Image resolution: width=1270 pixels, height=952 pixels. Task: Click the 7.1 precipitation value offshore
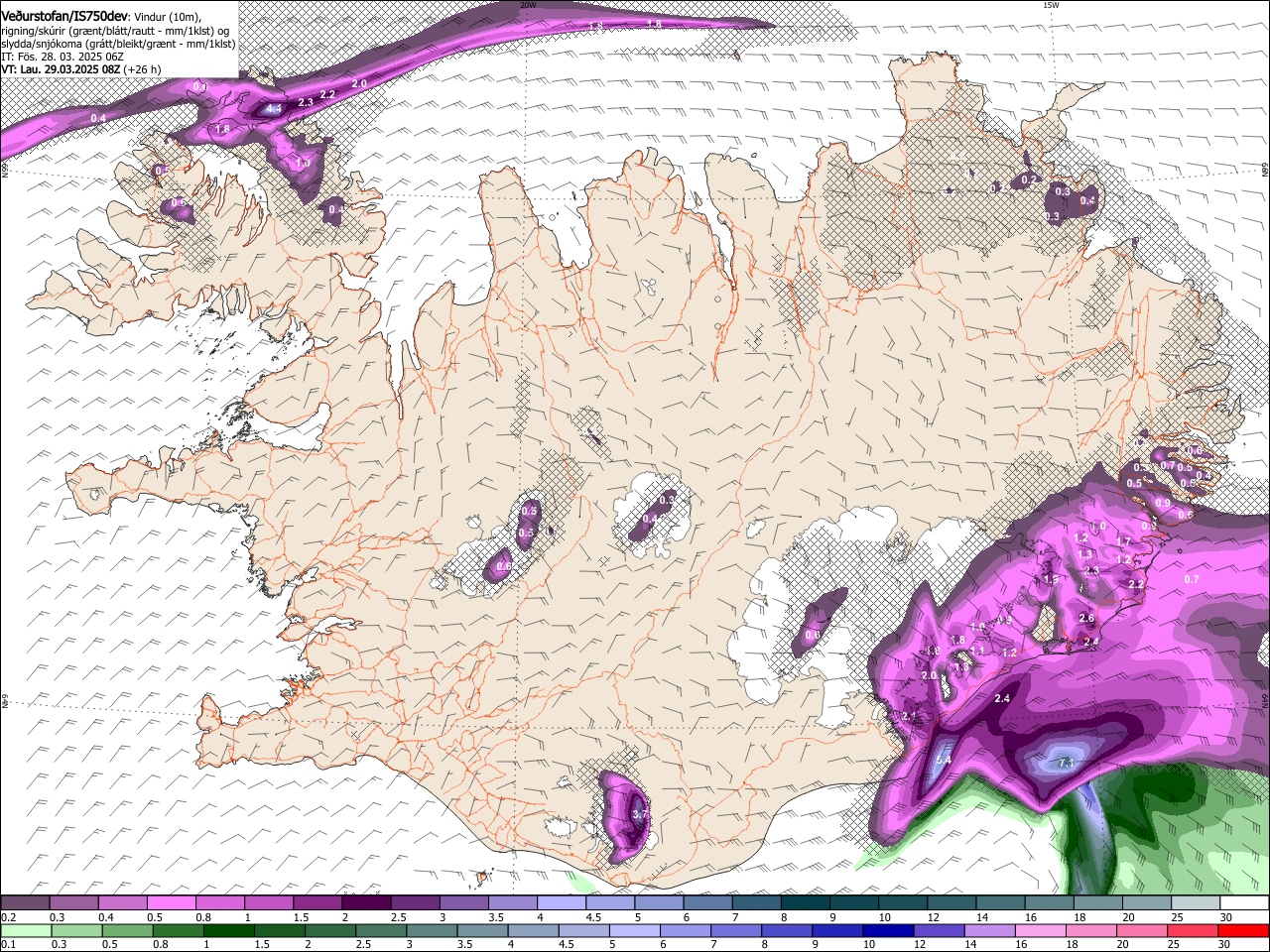pos(1068,763)
